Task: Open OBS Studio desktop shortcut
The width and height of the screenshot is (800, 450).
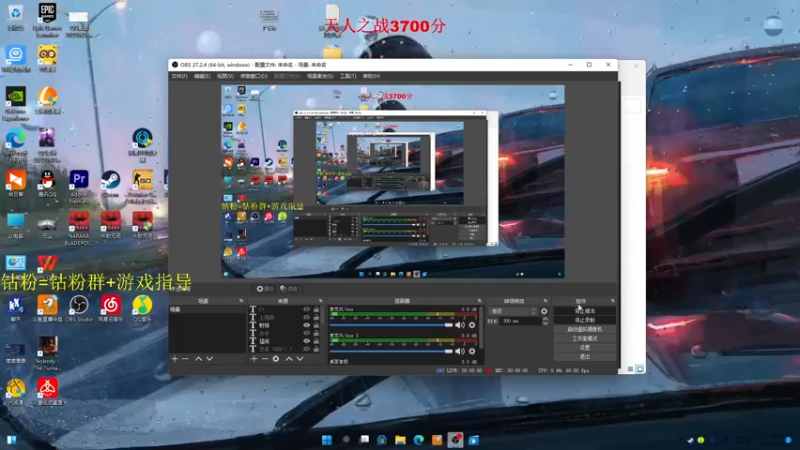Action: (79, 309)
